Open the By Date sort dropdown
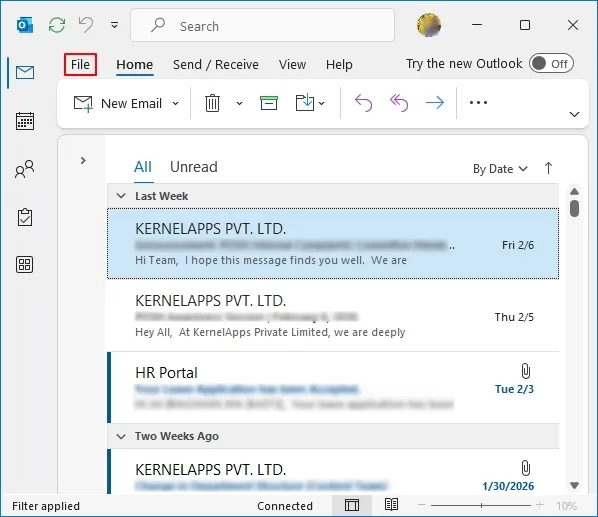This screenshot has height=517, width=598. tap(500, 169)
